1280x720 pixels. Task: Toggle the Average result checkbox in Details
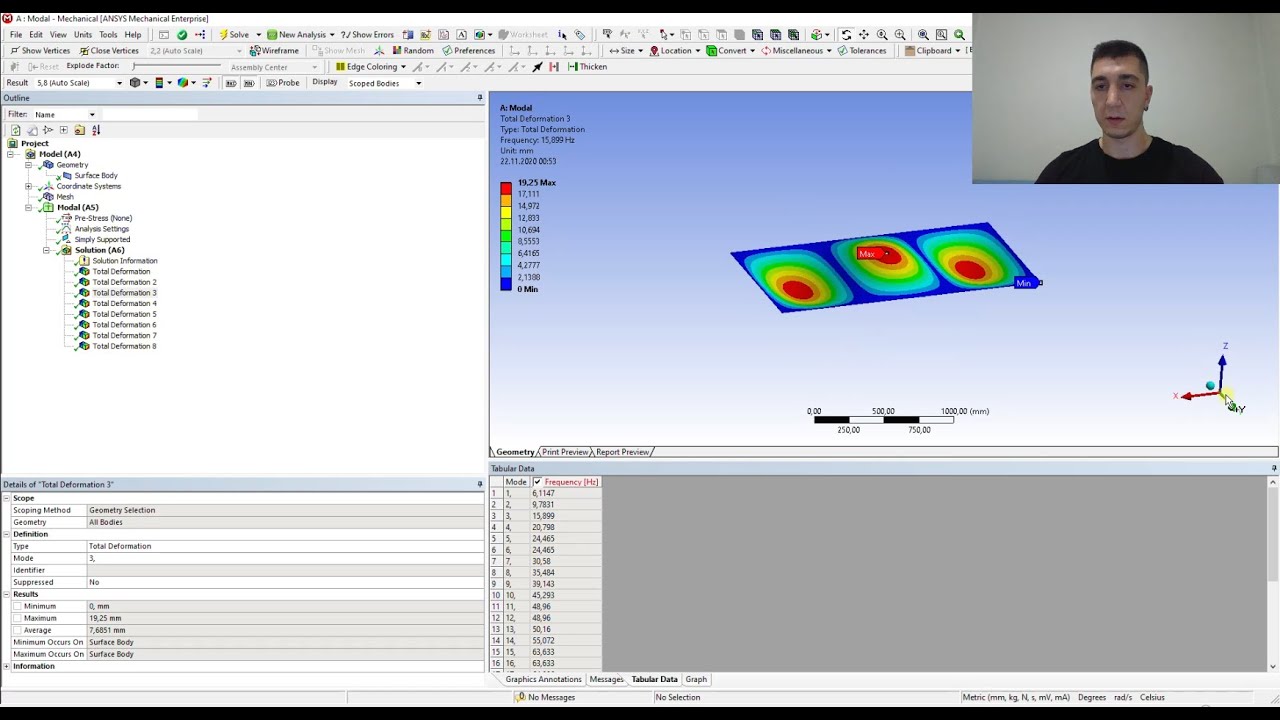click(x=17, y=630)
